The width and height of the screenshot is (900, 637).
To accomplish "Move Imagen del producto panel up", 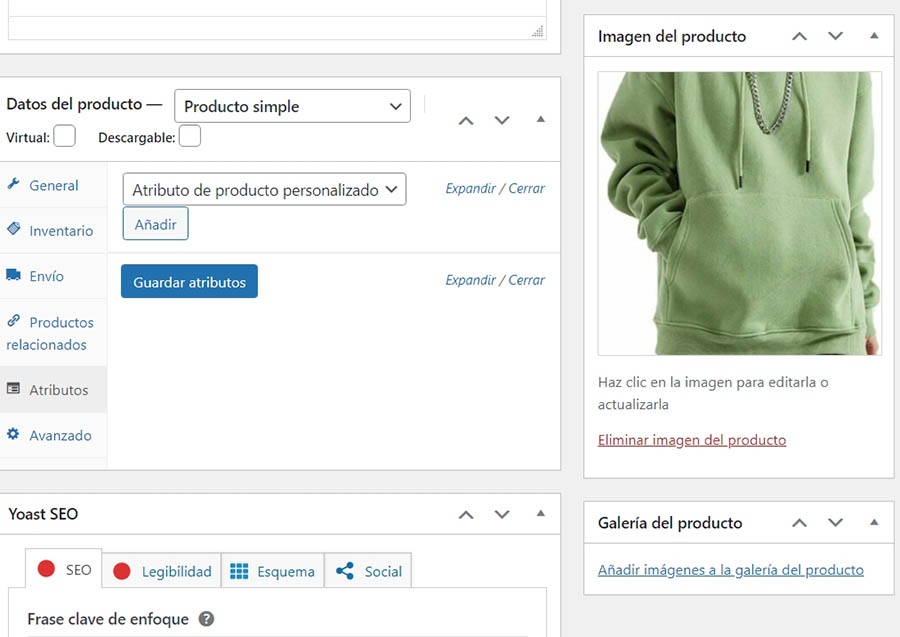I will (x=799, y=36).
